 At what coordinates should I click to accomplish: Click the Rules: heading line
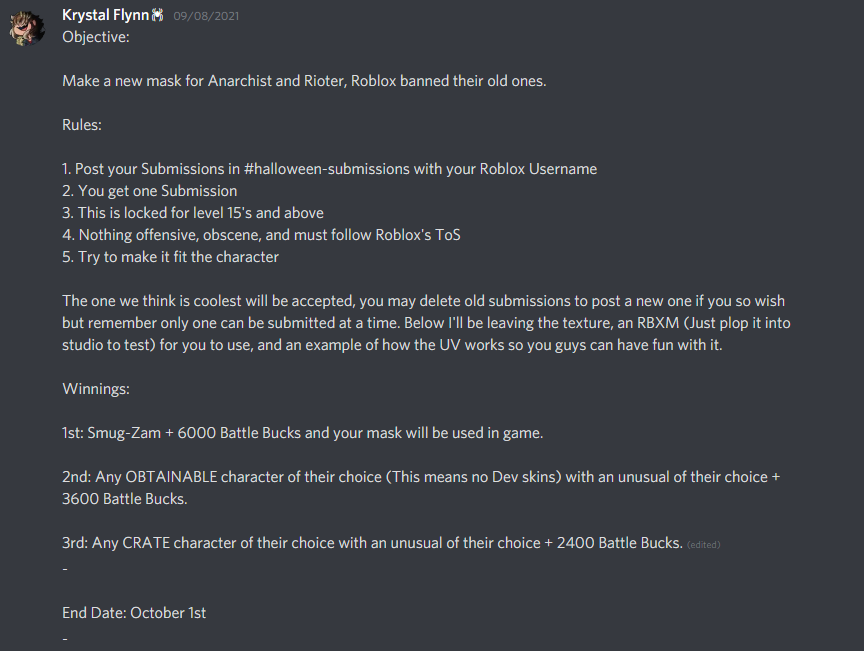click(82, 125)
